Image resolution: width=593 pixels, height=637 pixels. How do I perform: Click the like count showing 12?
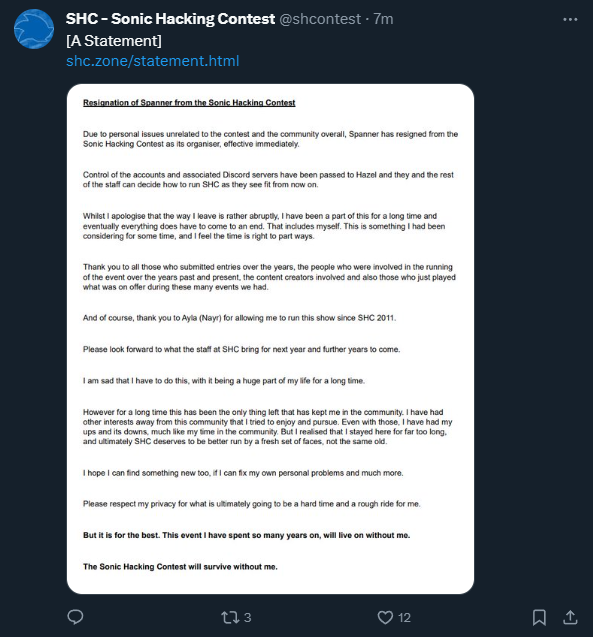point(404,618)
